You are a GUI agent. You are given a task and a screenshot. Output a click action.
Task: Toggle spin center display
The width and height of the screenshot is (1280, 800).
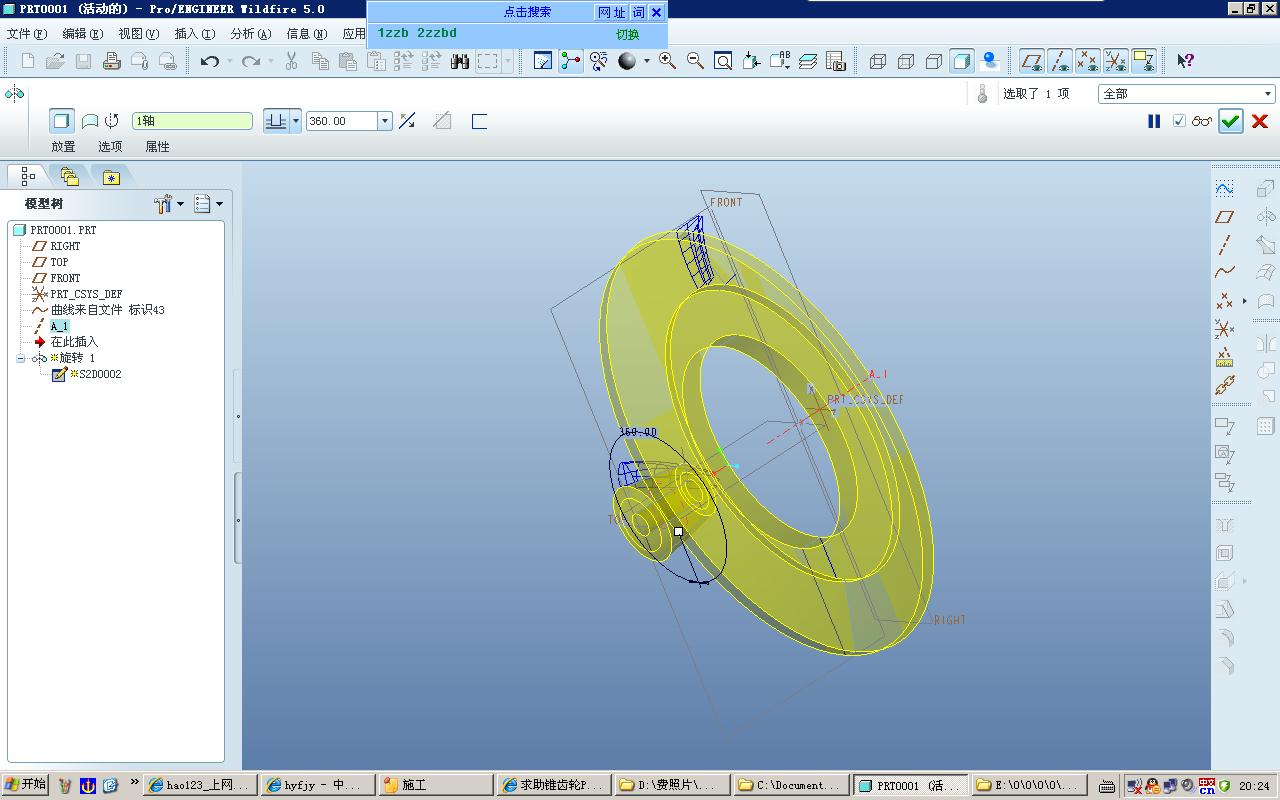[571, 61]
